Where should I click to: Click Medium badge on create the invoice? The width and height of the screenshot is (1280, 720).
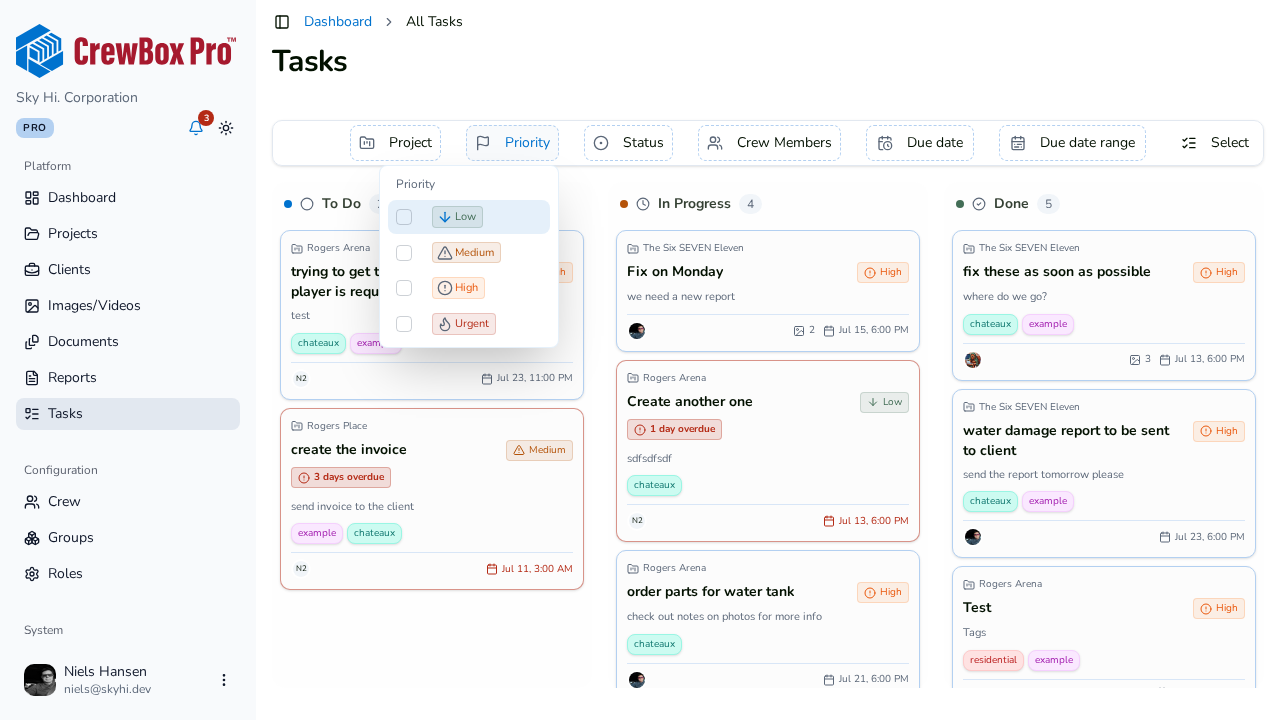[x=539, y=450]
